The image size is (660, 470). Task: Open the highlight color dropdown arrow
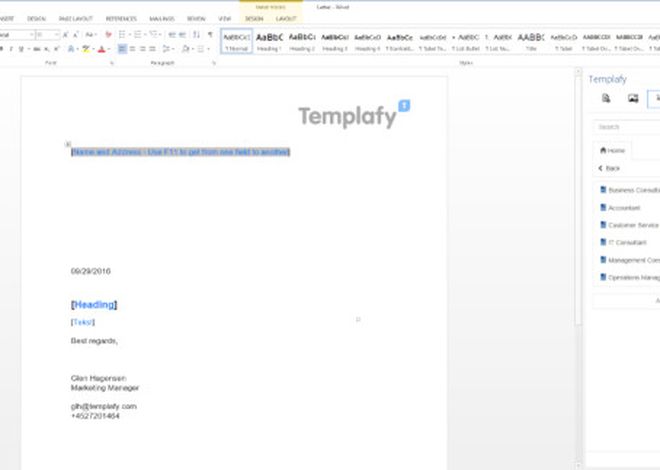[93, 49]
